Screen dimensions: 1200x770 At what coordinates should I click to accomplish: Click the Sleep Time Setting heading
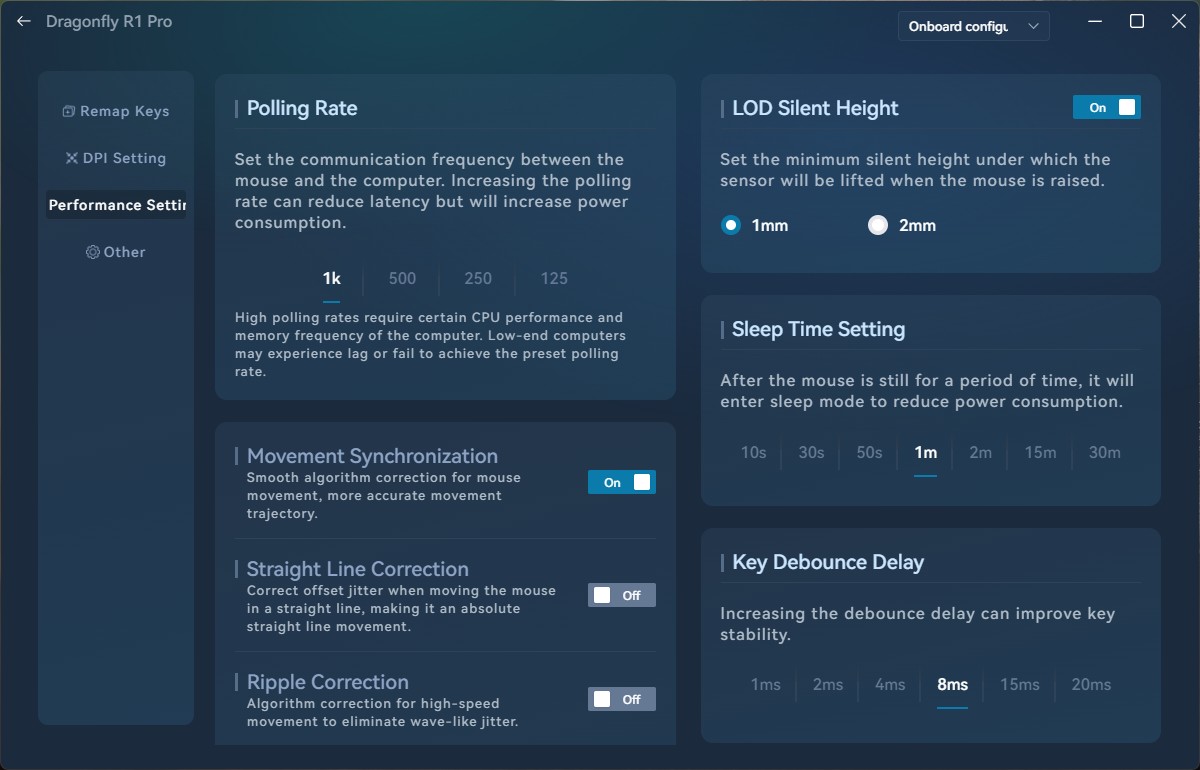(x=818, y=329)
